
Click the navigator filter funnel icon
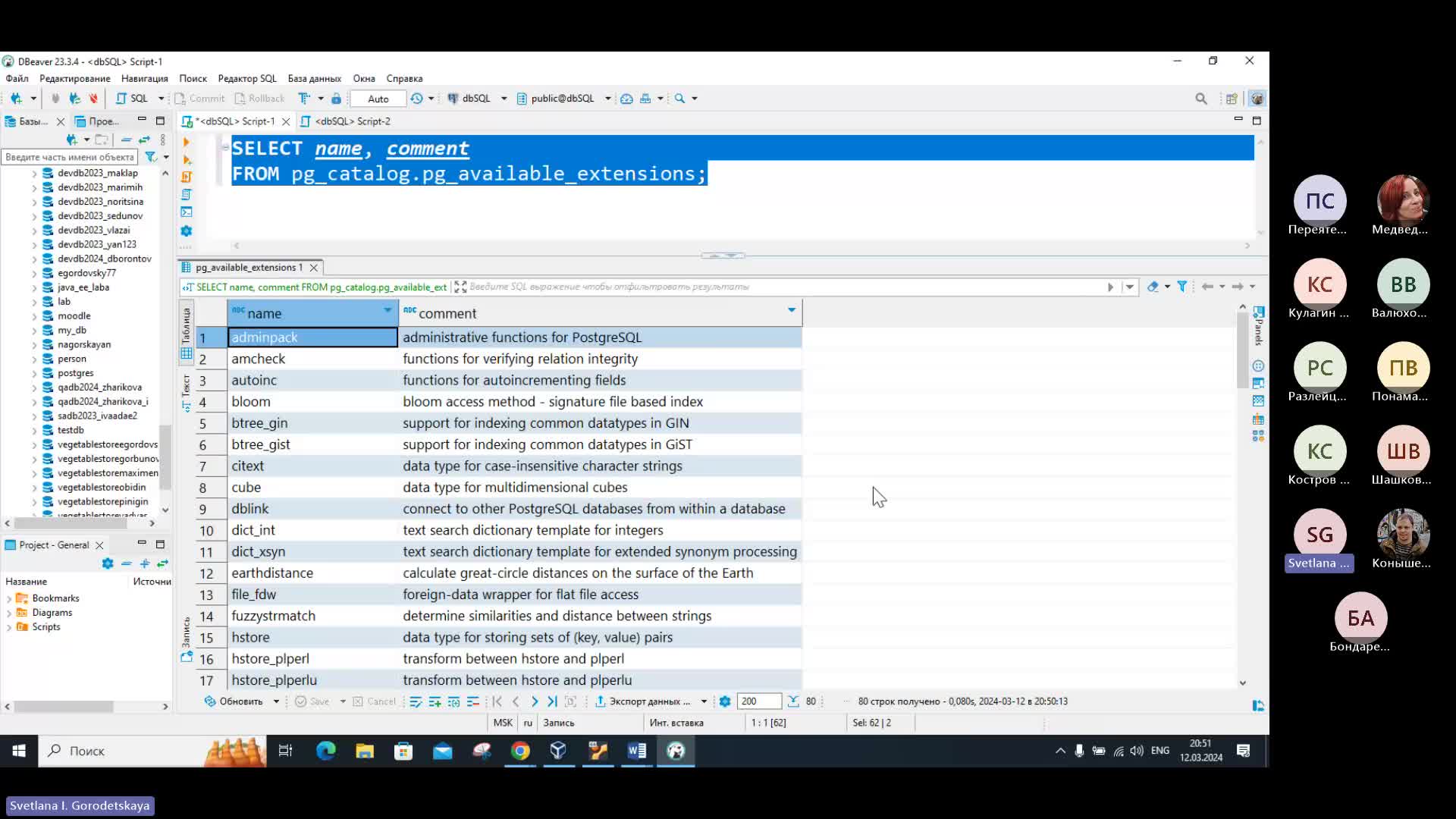[151, 157]
